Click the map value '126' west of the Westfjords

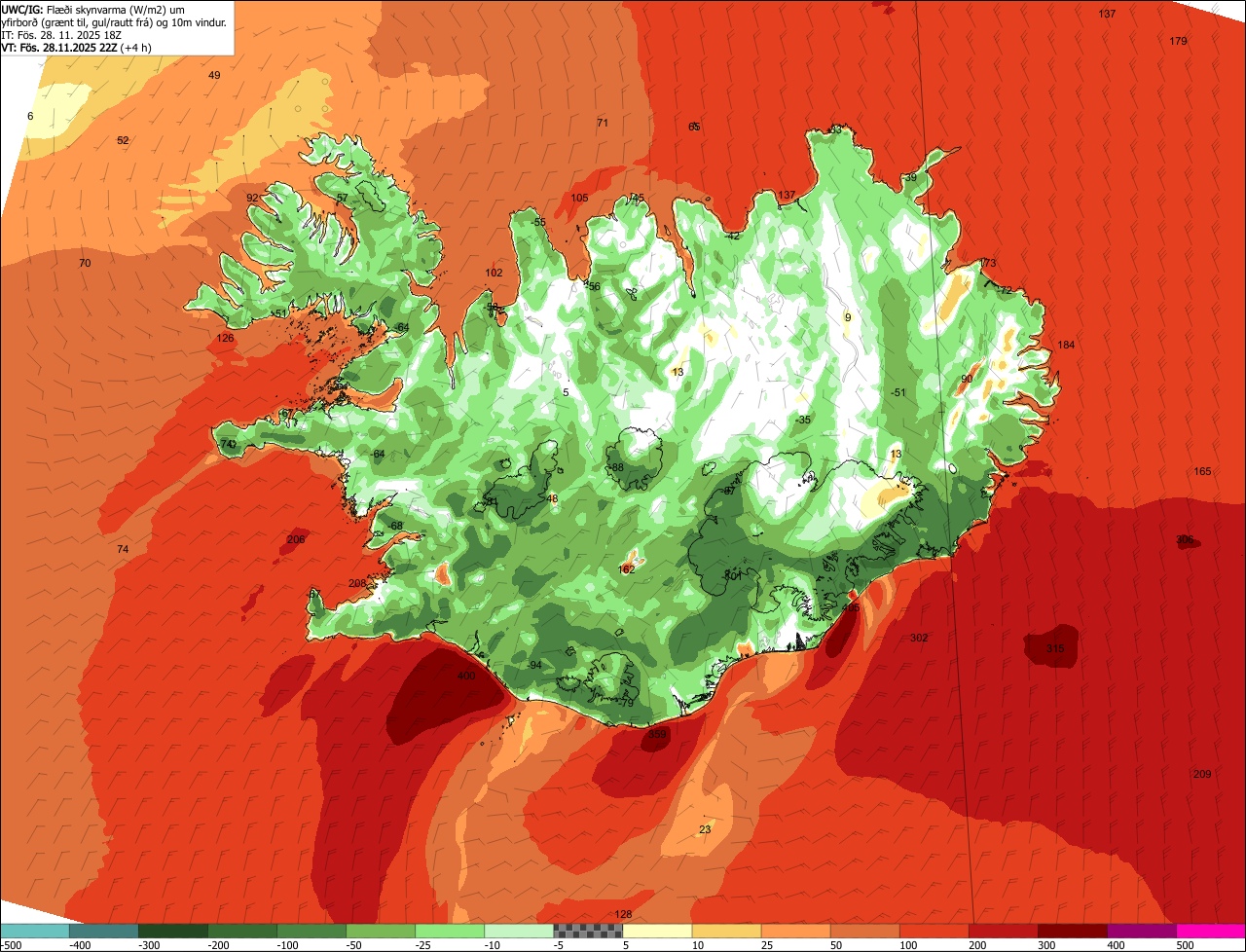(225, 338)
